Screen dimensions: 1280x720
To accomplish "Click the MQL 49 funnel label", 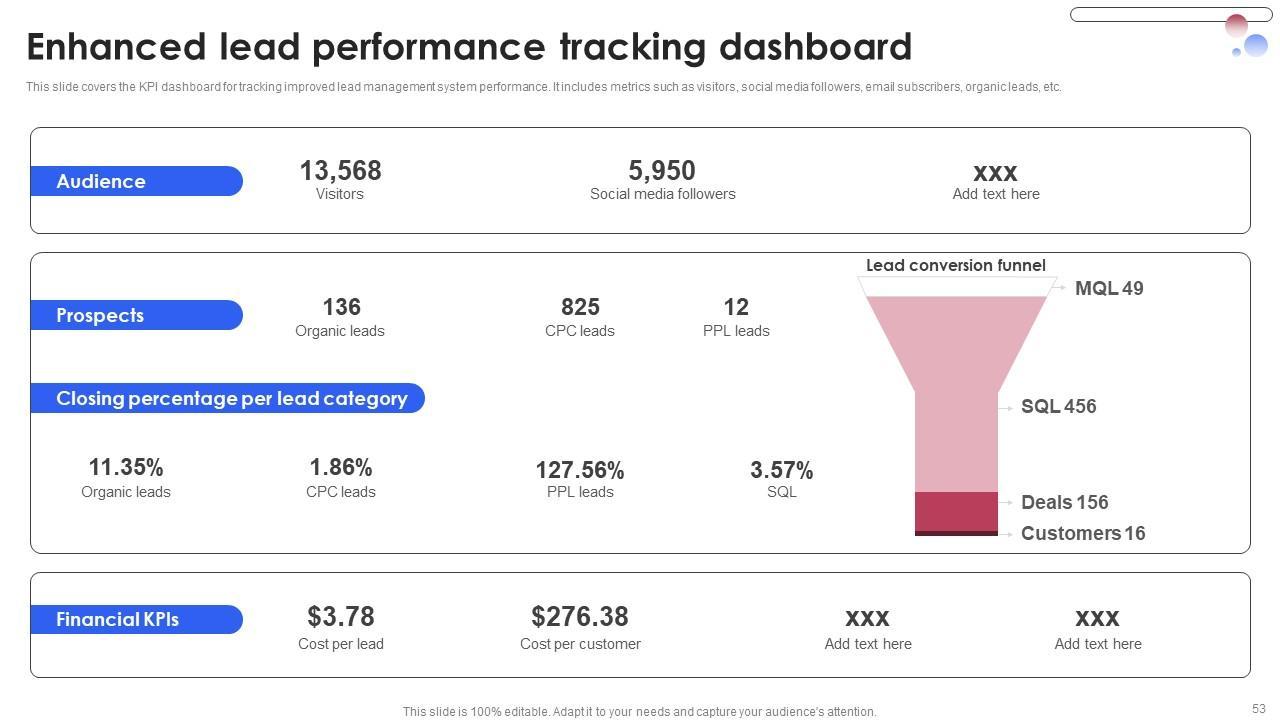I will pos(1108,289).
